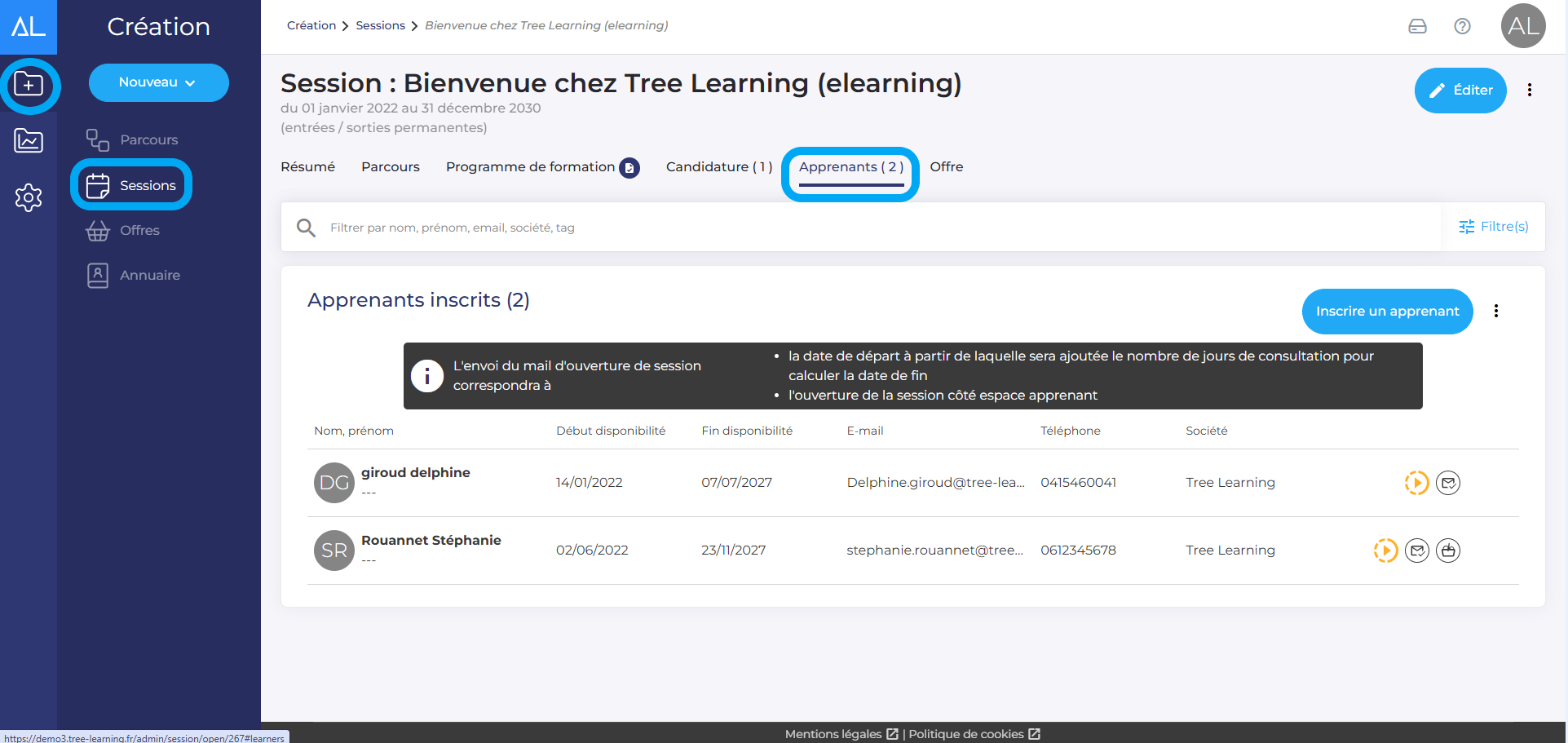The width and height of the screenshot is (1568, 743).
Task: Open the Filtre(s) panel
Action: pyautogui.click(x=1493, y=227)
